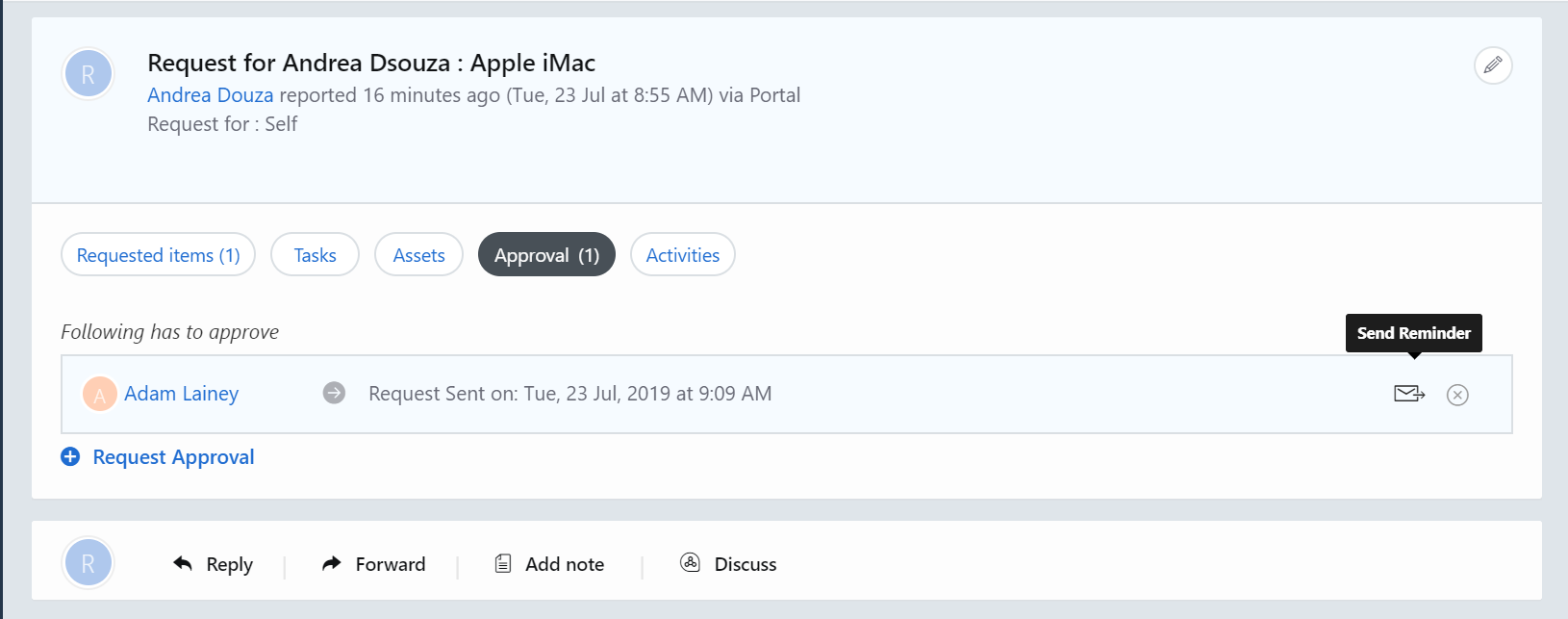Click the Send Reminder envelope icon
Image resolution: width=1568 pixels, height=619 pixels.
(x=1408, y=394)
